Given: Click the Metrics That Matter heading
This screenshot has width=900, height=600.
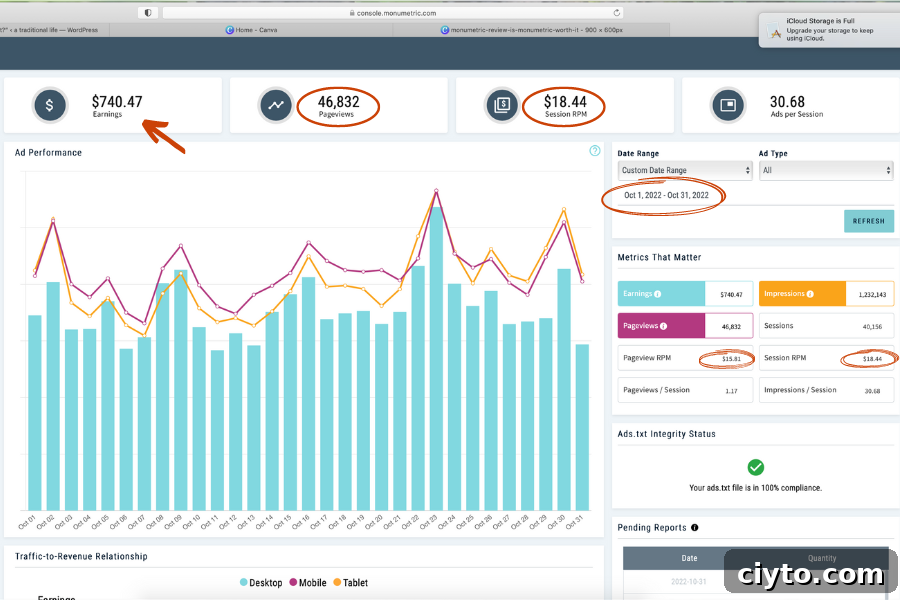Looking at the screenshot, I should pyautogui.click(x=659, y=257).
